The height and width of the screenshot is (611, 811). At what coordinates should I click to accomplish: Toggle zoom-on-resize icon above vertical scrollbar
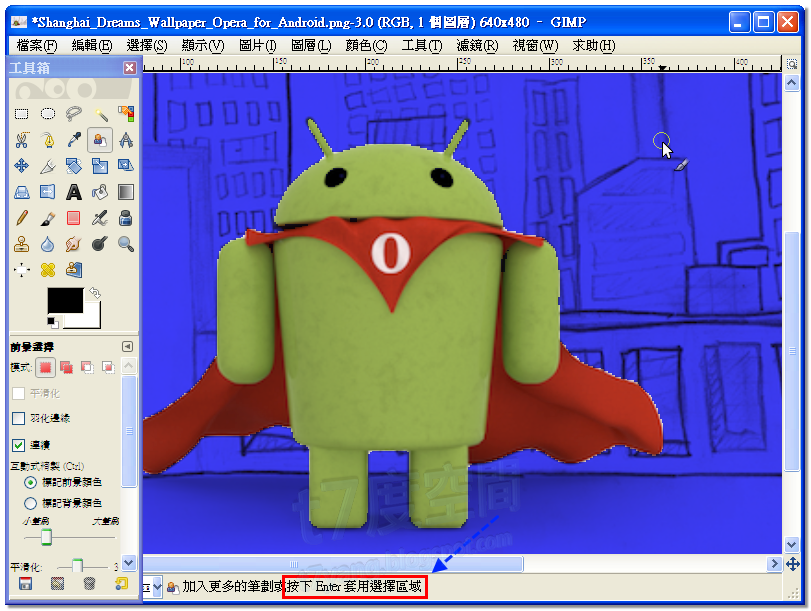792,64
